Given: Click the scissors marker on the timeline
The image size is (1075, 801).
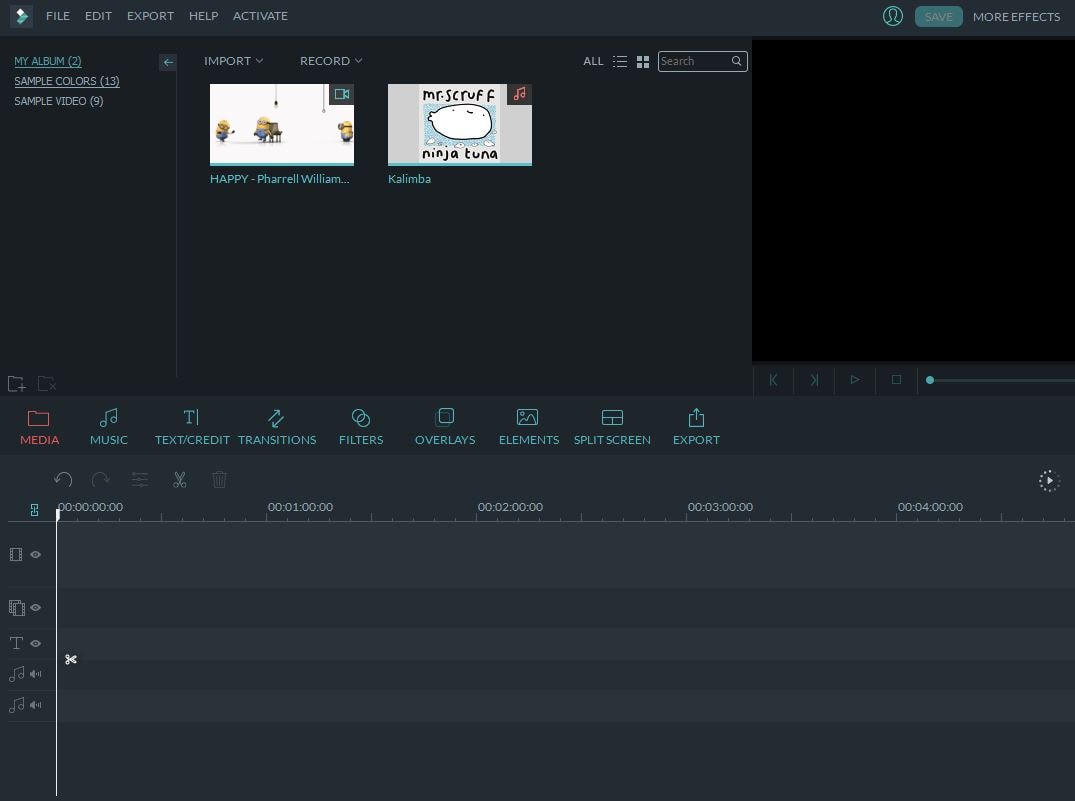Looking at the screenshot, I should pos(71,660).
